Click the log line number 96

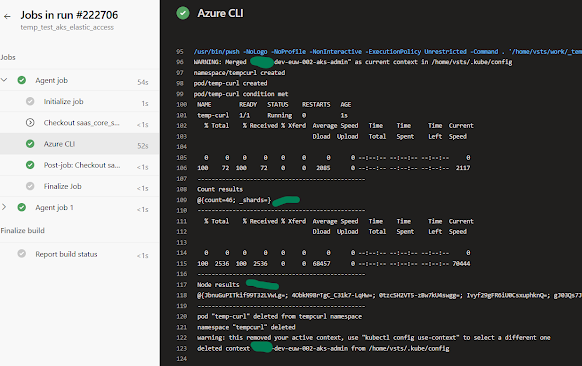click(x=180, y=62)
